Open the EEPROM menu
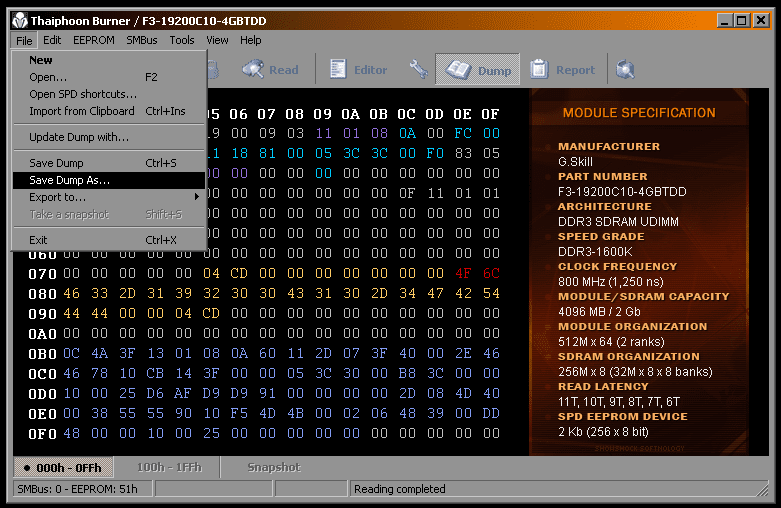The height and width of the screenshot is (508, 781). pyautogui.click(x=94, y=40)
